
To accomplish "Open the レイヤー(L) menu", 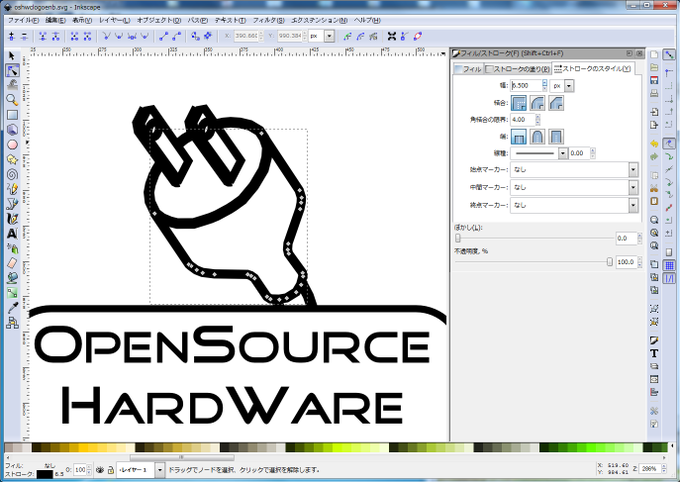I will point(114,20).
